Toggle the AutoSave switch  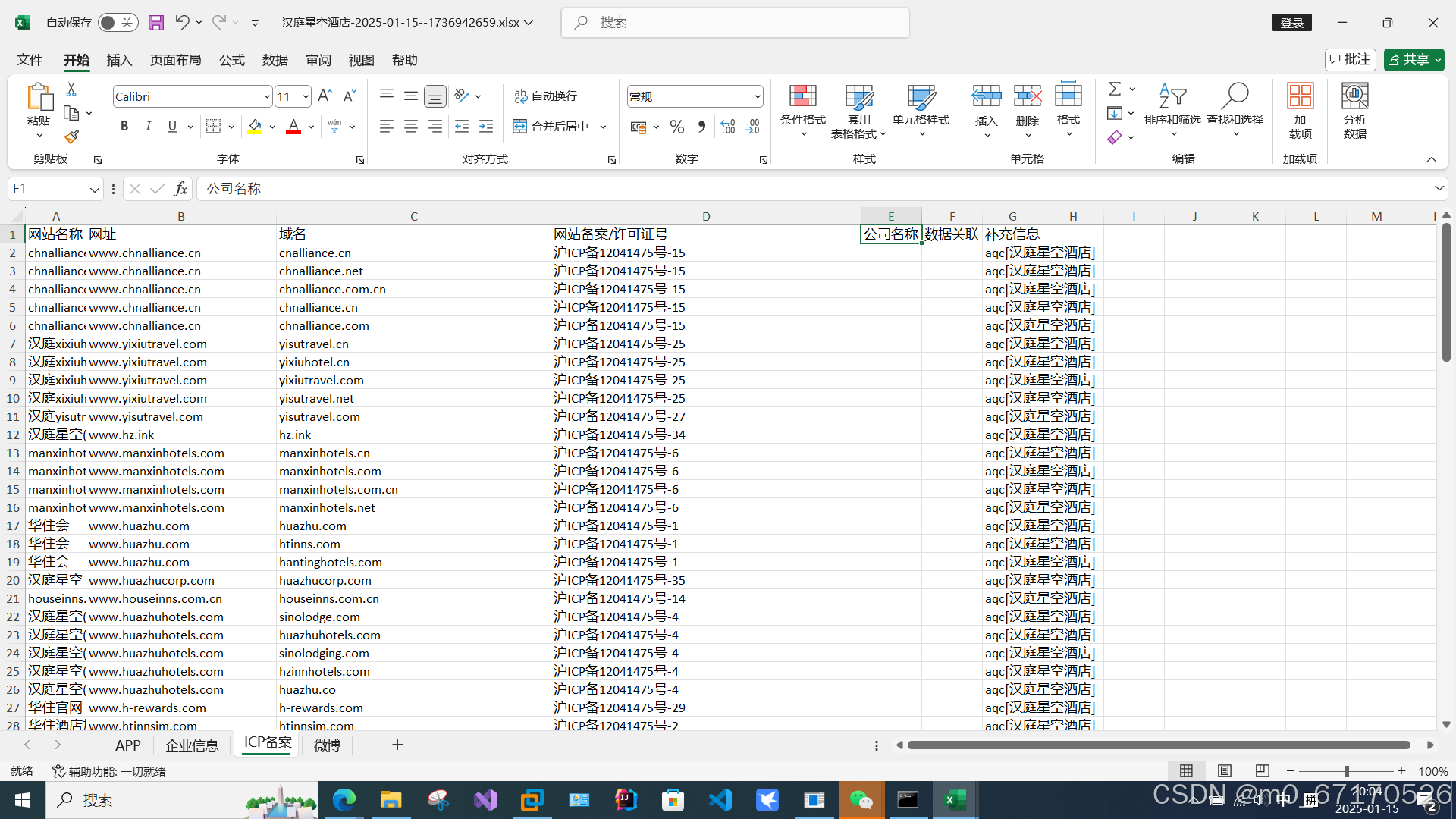[118, 23]
